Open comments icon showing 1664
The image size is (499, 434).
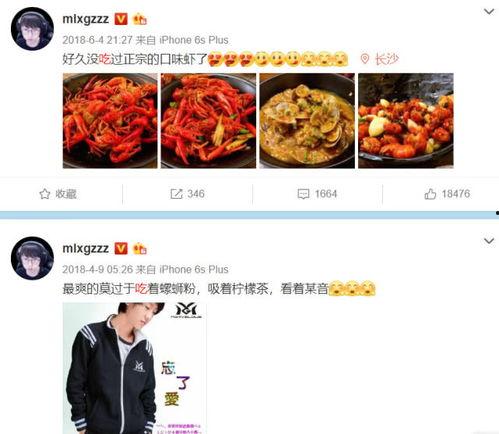[x=303, y=194]
